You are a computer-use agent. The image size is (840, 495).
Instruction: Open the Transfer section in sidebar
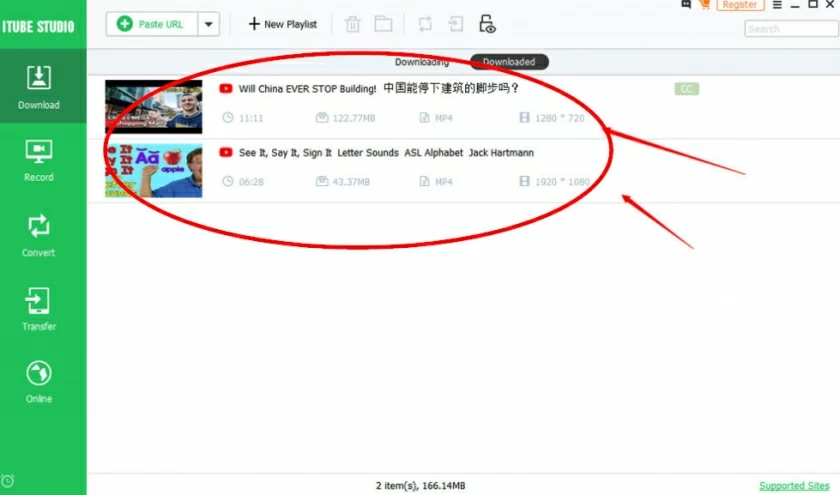coord(39,309)
